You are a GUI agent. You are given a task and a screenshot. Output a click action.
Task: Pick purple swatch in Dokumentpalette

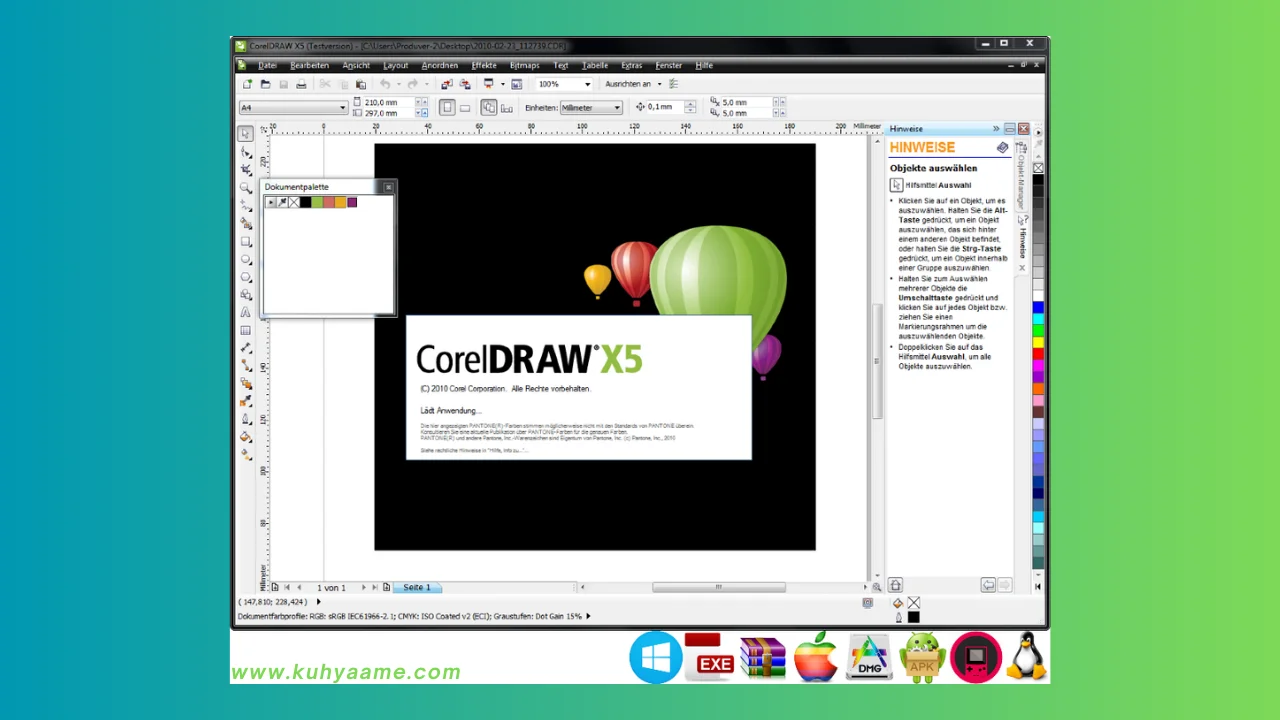(x=352, y=202)
